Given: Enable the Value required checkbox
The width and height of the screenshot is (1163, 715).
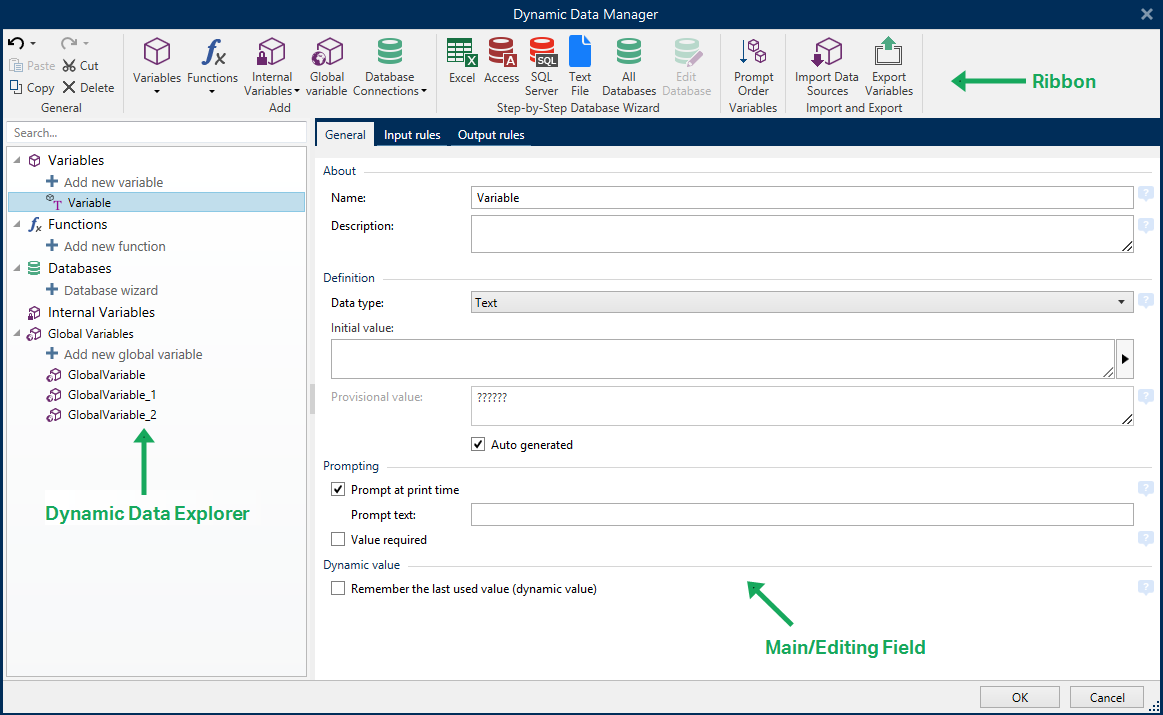Looking at the screenshot, I should [x=338, y=540].
